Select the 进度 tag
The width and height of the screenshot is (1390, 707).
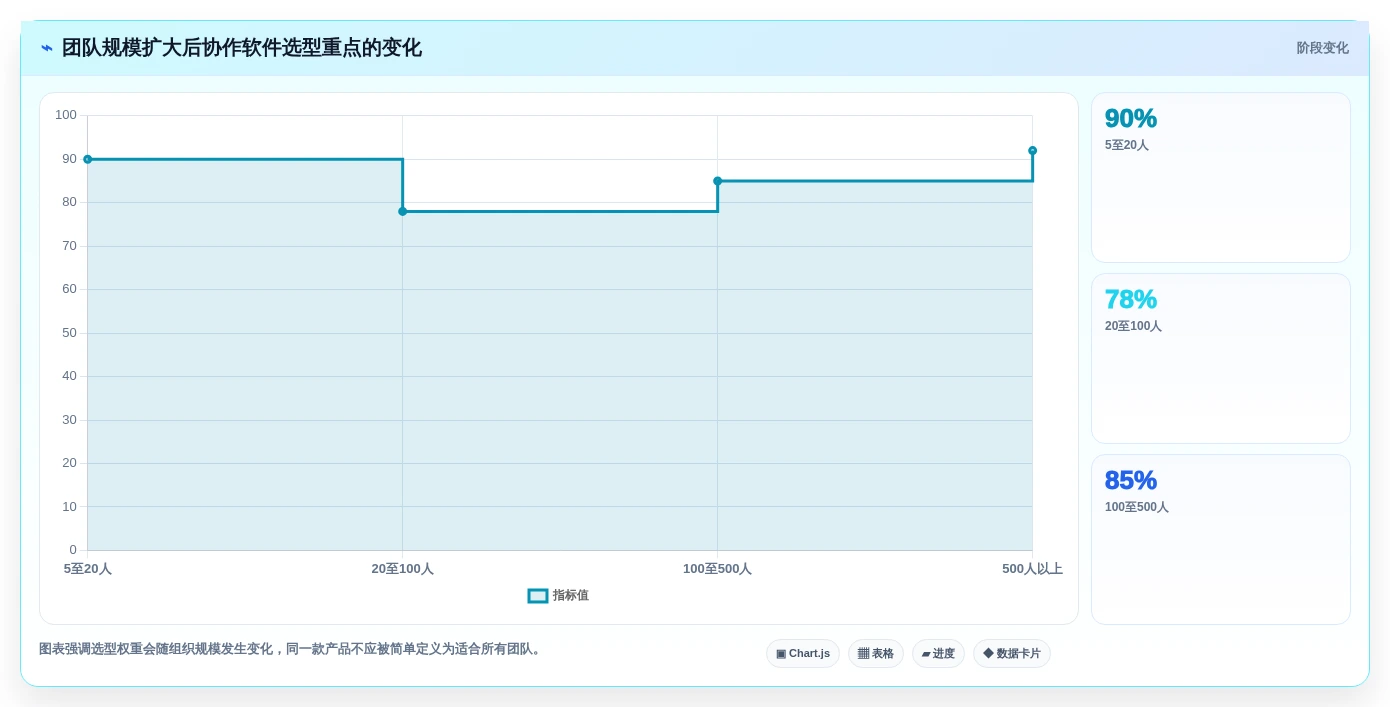tap(938, 654)
